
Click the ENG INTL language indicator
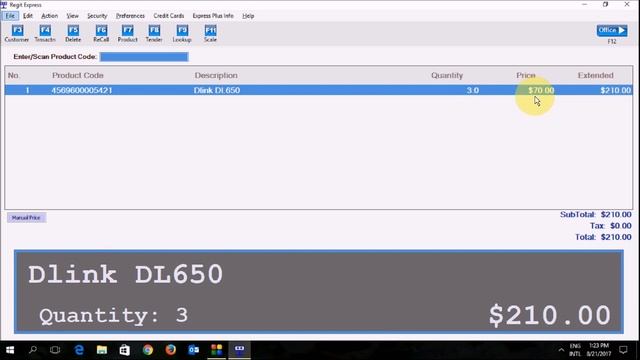coord(575,350)
